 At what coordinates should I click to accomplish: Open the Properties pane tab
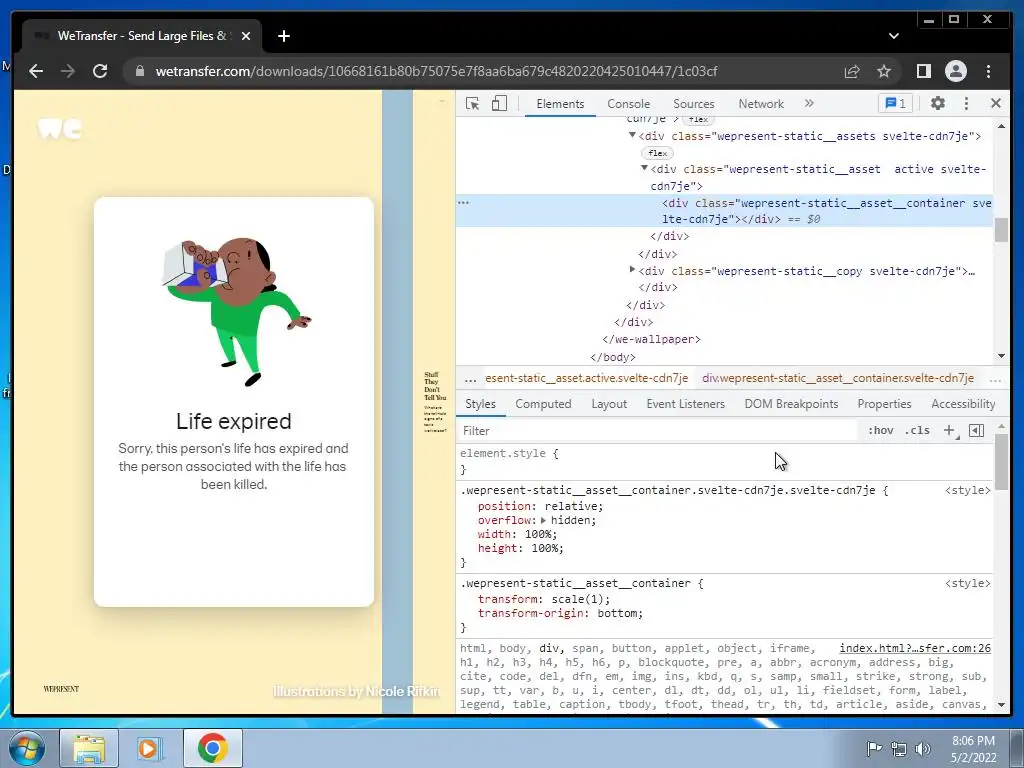coord(884,404)
